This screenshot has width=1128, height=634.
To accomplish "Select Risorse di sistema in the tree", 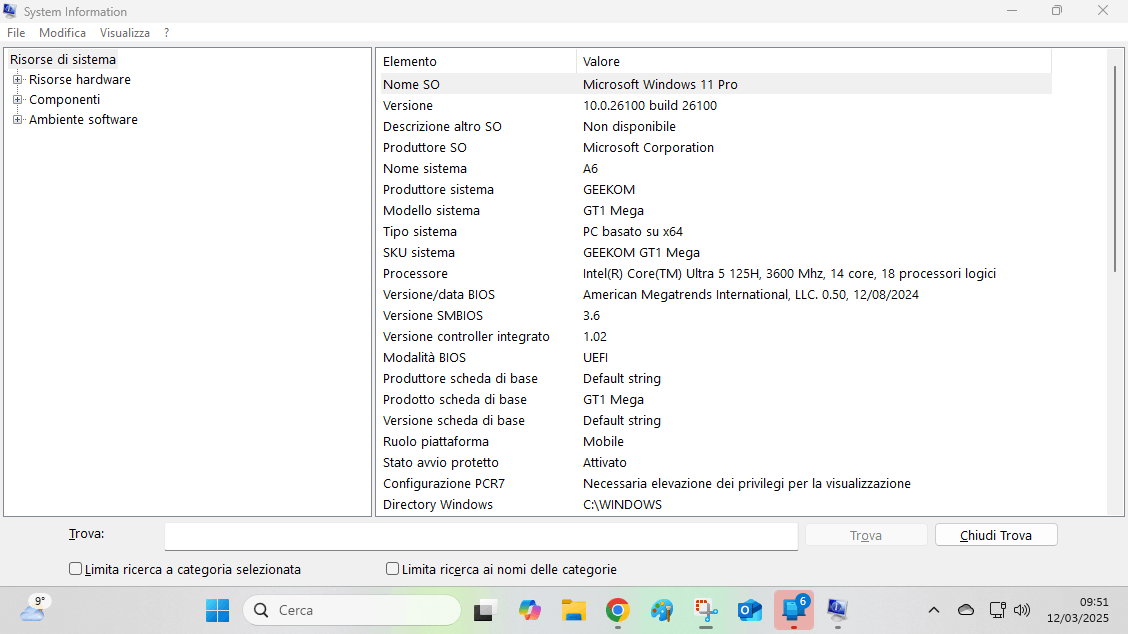I will tap(63, 60).
